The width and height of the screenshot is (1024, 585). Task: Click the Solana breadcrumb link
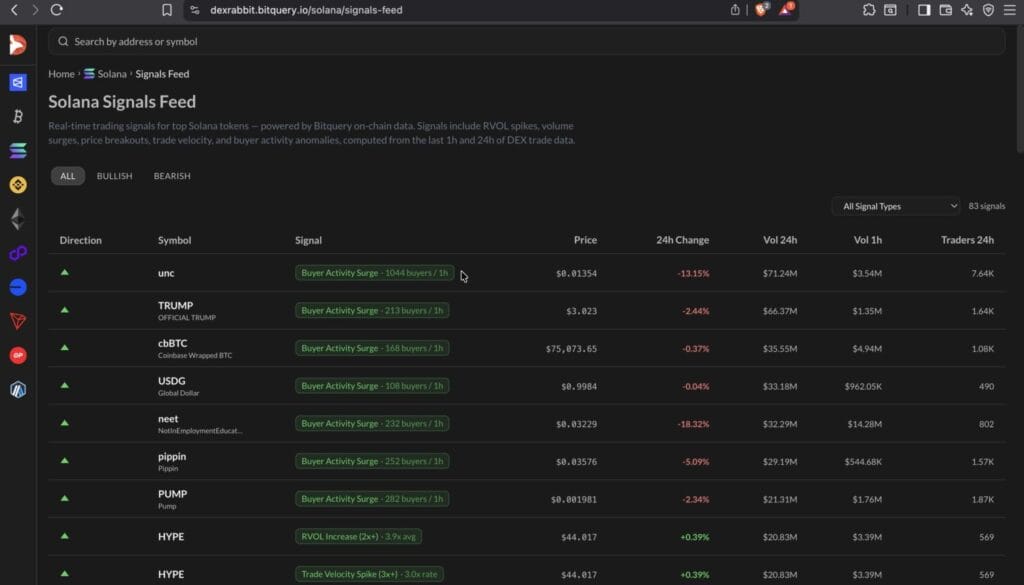[111, 74]
